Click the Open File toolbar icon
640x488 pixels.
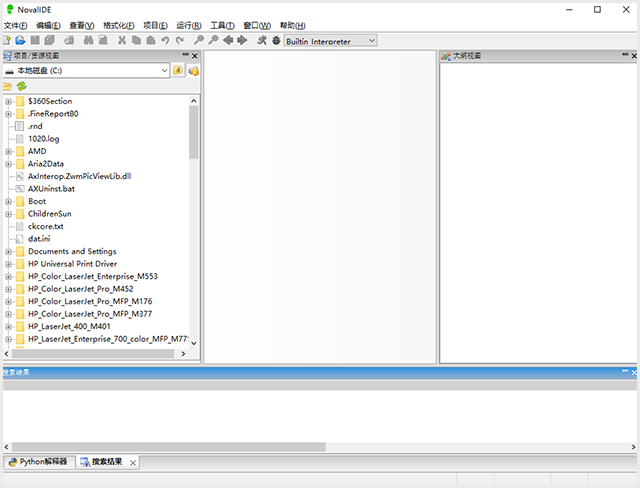pos(19,40)
